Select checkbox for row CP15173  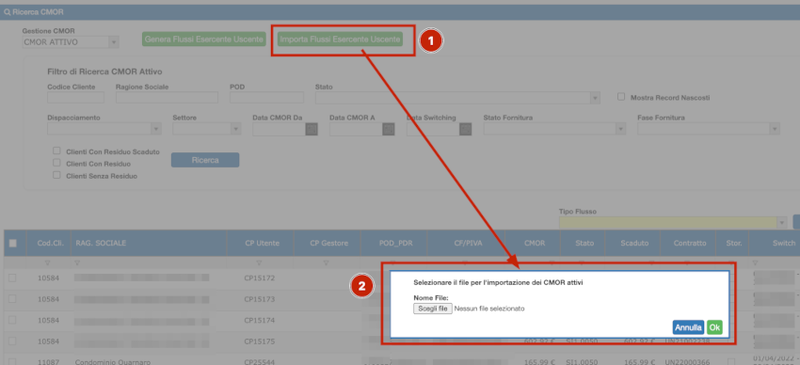tap(12, 299)
